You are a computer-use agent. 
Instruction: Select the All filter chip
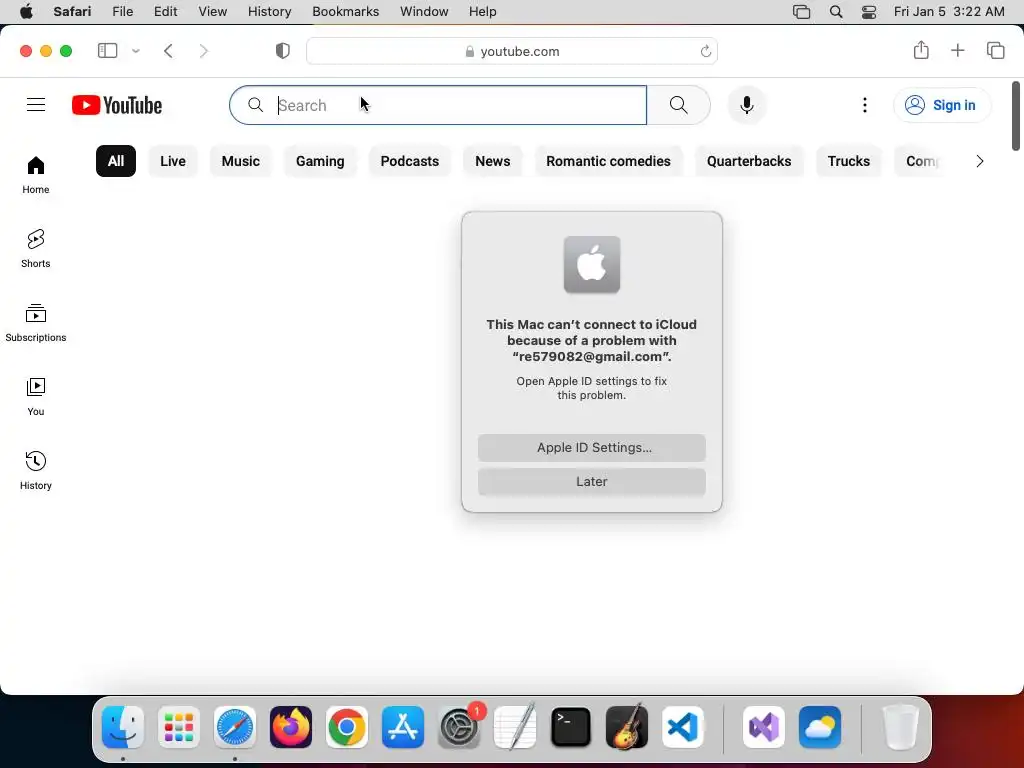[116, 161]
